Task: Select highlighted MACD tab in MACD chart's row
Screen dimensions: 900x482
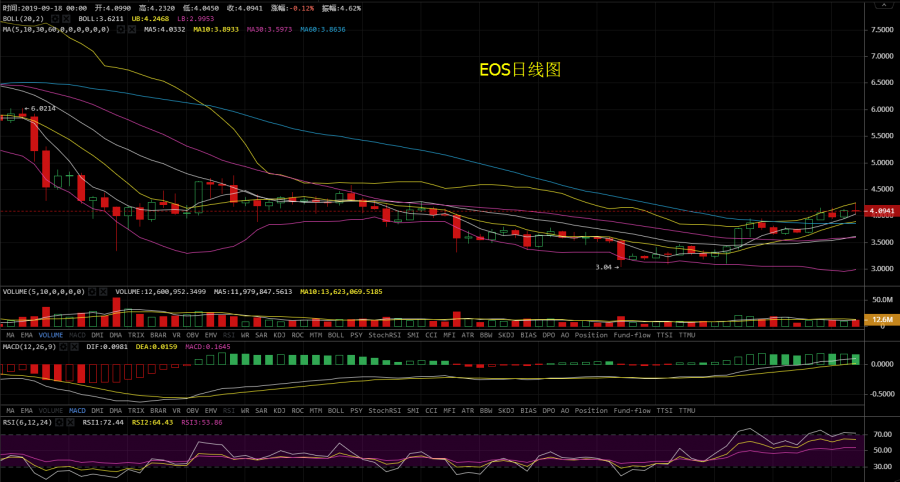Action: coord(77,411)
